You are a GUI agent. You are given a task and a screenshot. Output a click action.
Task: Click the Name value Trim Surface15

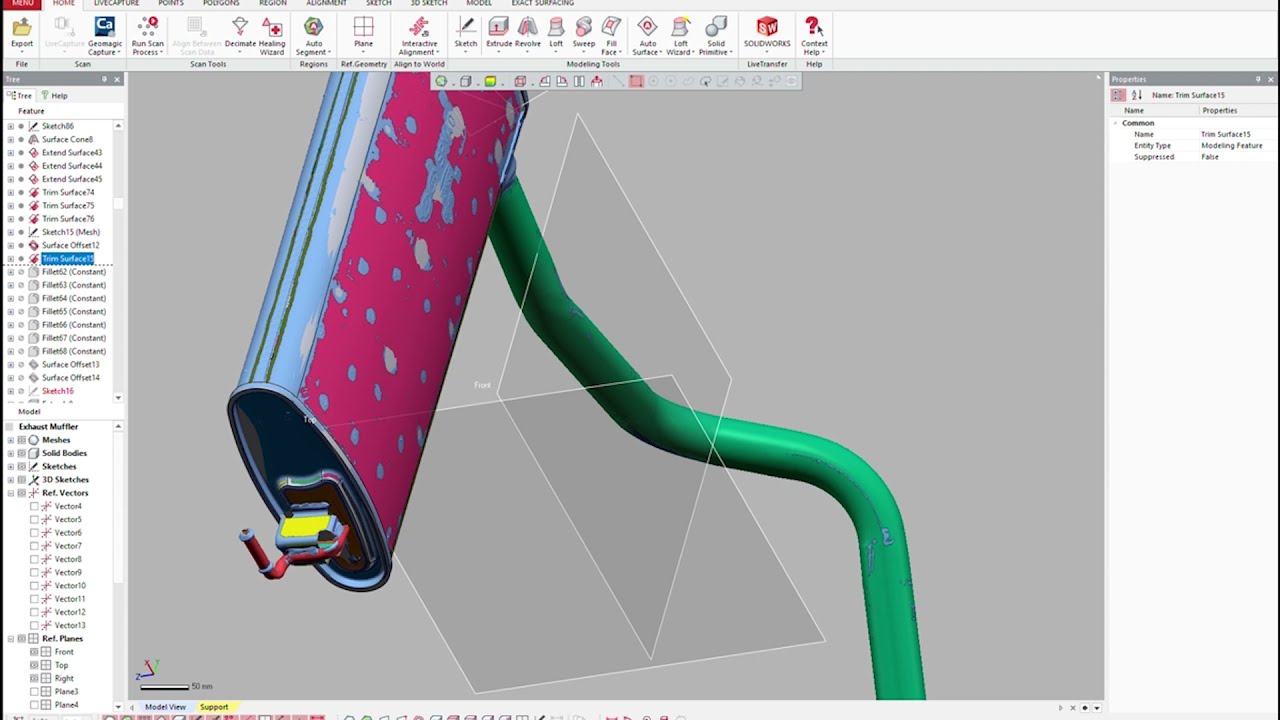click(x=1226, y=134)
